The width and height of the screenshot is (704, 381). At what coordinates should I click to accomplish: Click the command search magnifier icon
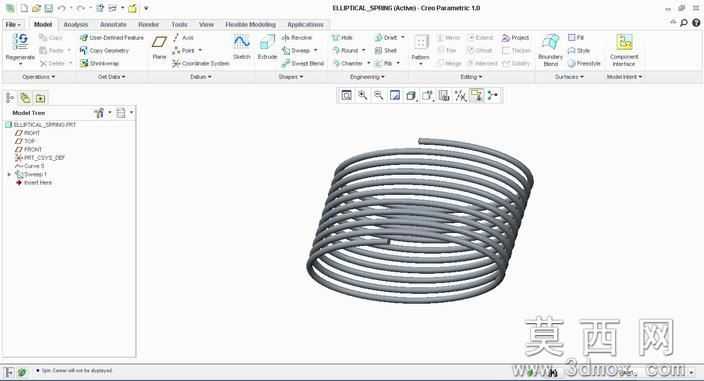pos(683,22)
